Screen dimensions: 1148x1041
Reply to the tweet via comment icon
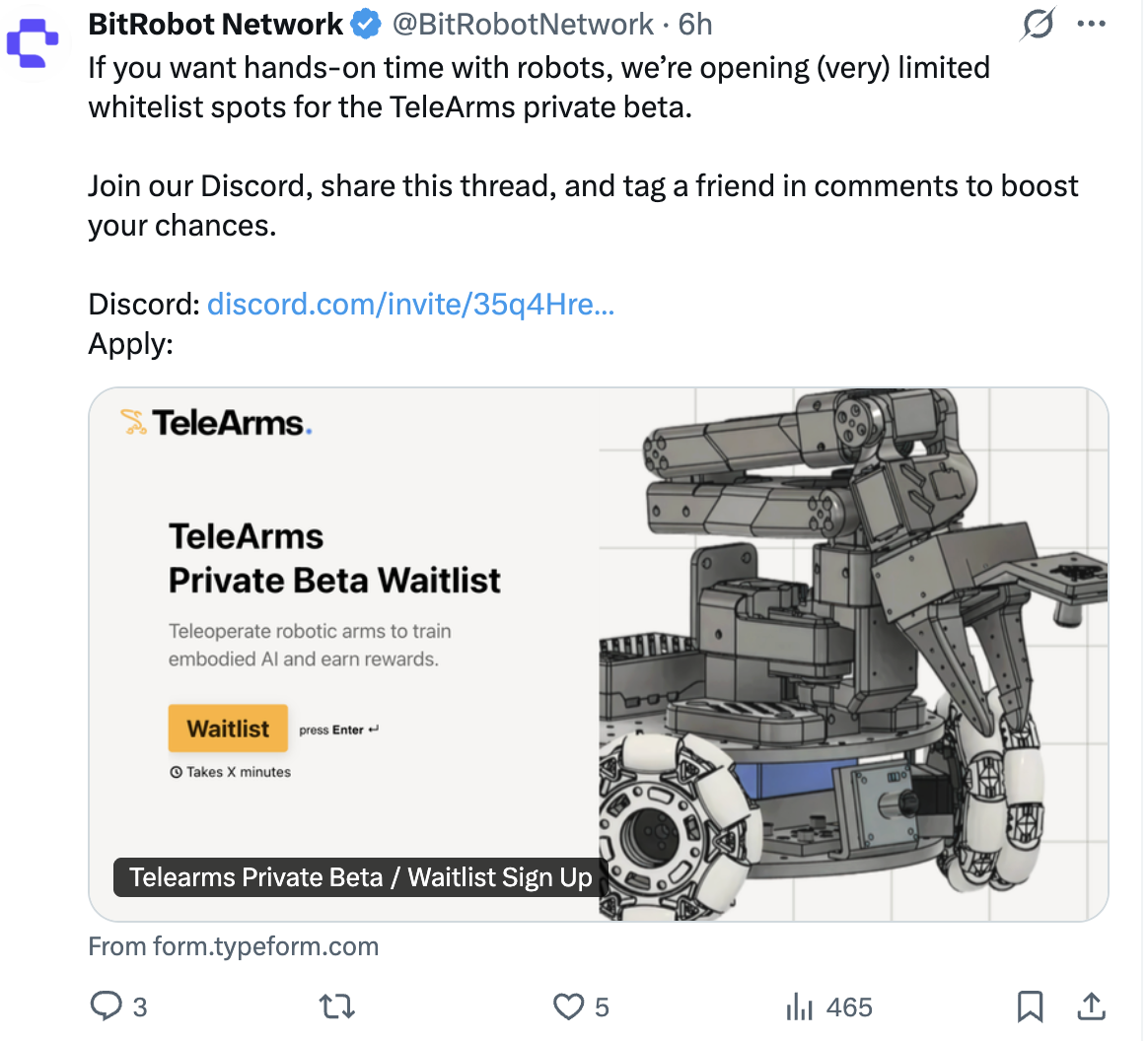[x=106, y=1006]
